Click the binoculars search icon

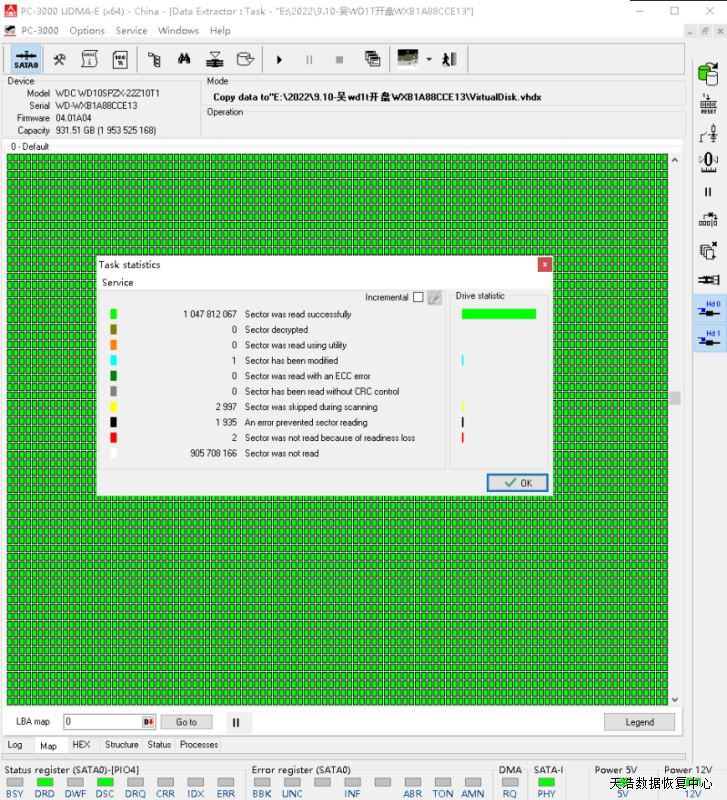[x=184, y=59]
